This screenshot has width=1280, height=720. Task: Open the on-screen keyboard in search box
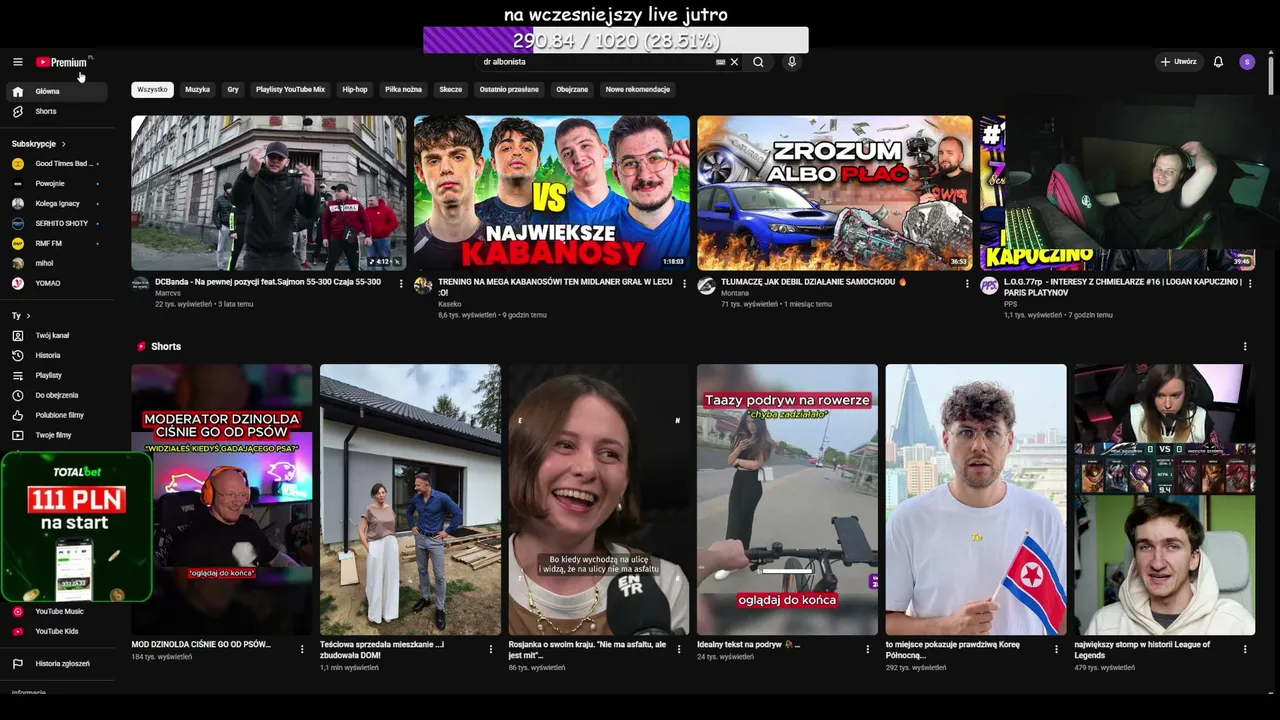(720, 62)
